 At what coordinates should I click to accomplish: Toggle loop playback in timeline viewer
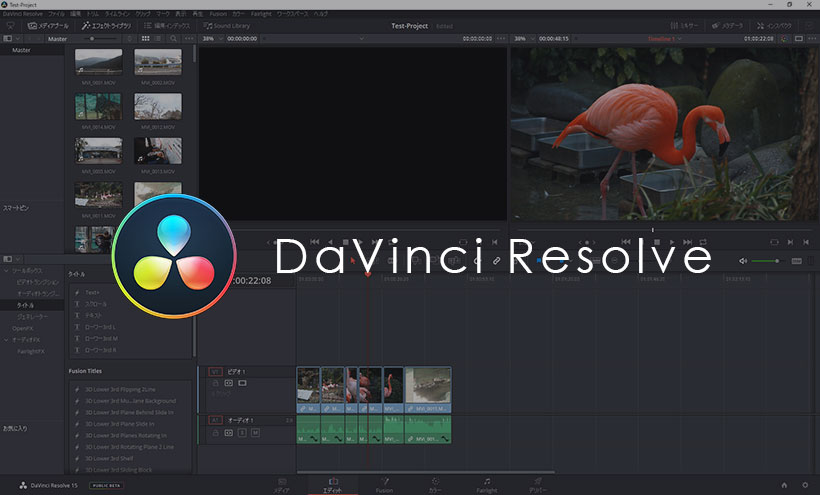[703, 242]
